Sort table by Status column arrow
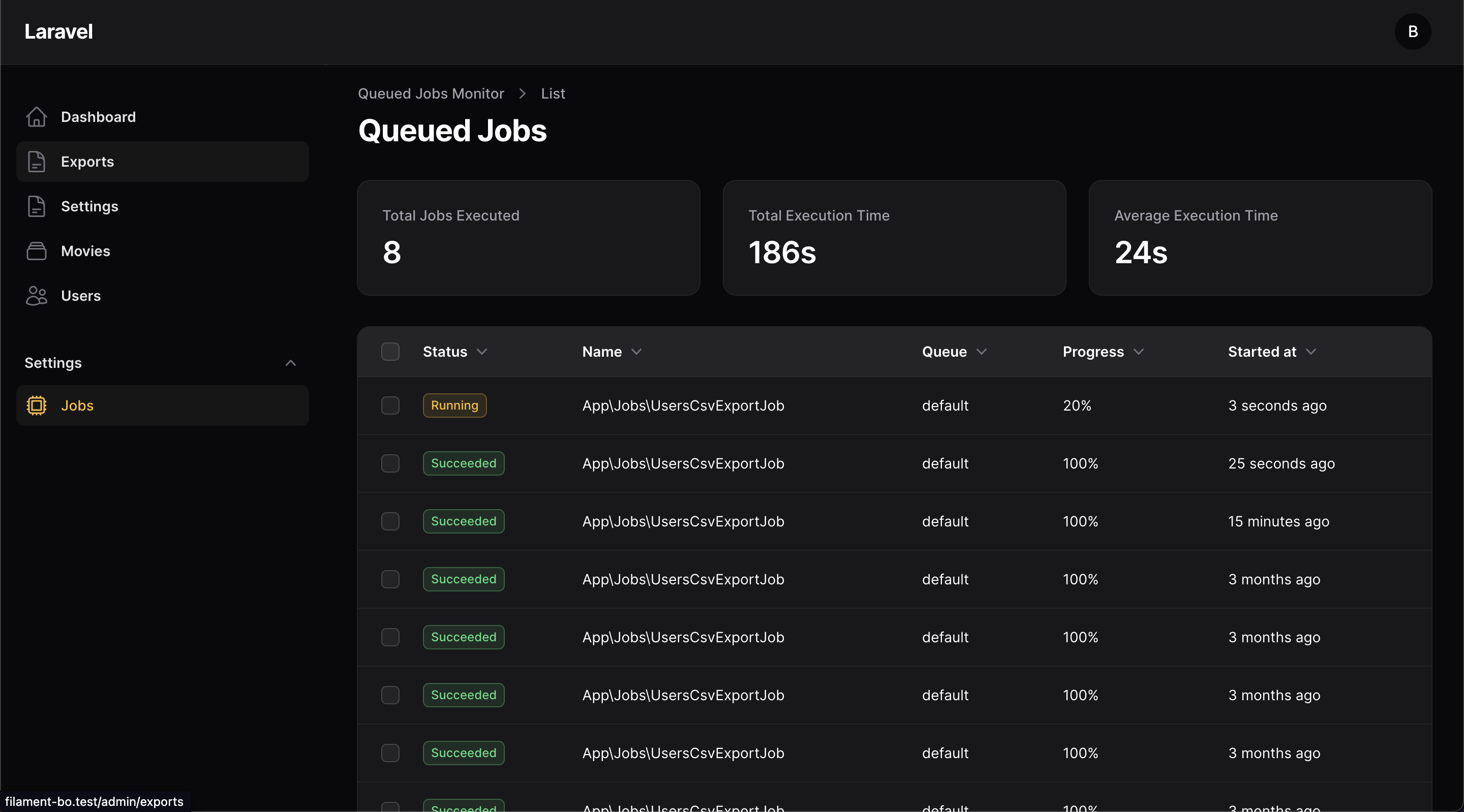1464x812 pixels. [482, 352]
